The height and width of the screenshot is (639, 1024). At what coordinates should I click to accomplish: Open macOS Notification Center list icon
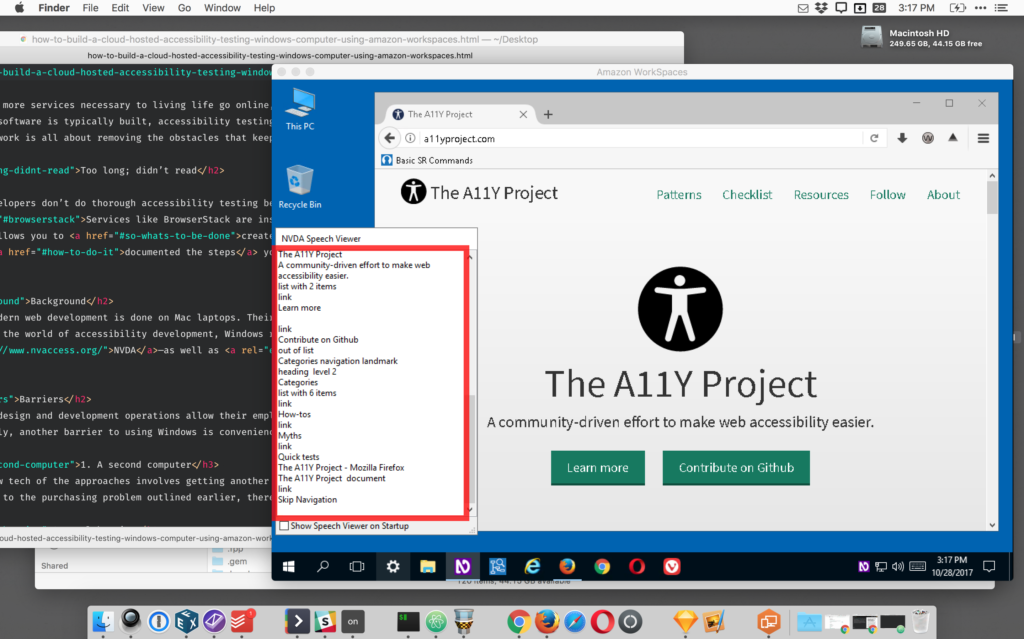pyautogui.click(x=1000, y=8)
